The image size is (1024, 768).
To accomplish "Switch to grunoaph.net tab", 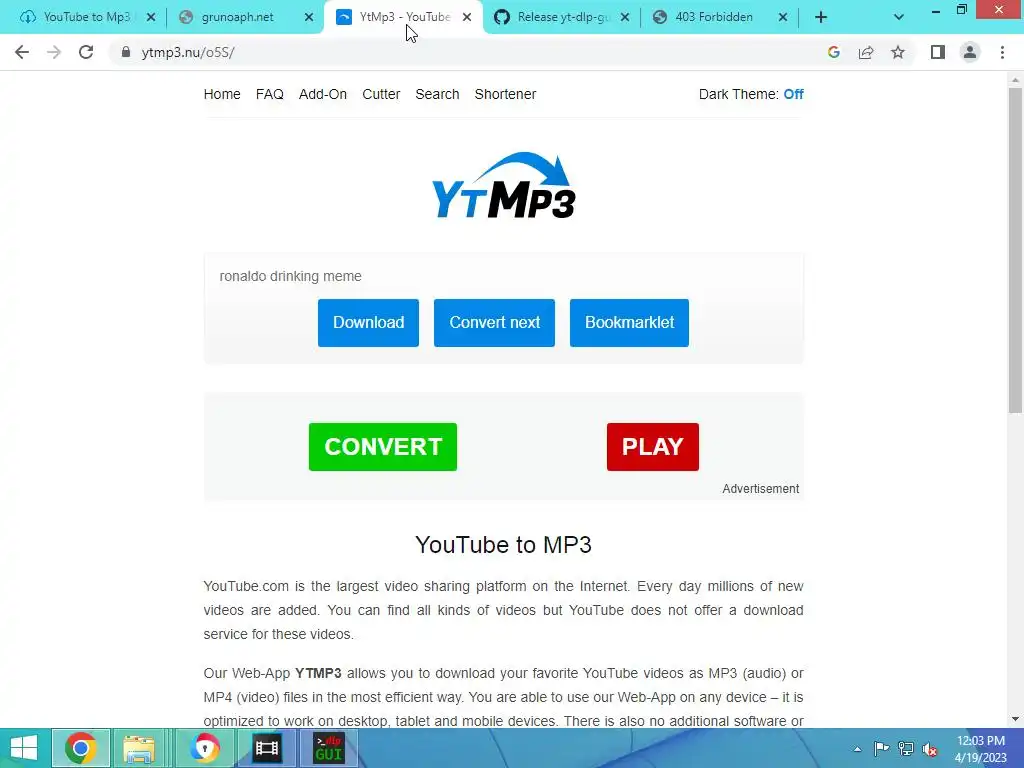I will point(237,18).
